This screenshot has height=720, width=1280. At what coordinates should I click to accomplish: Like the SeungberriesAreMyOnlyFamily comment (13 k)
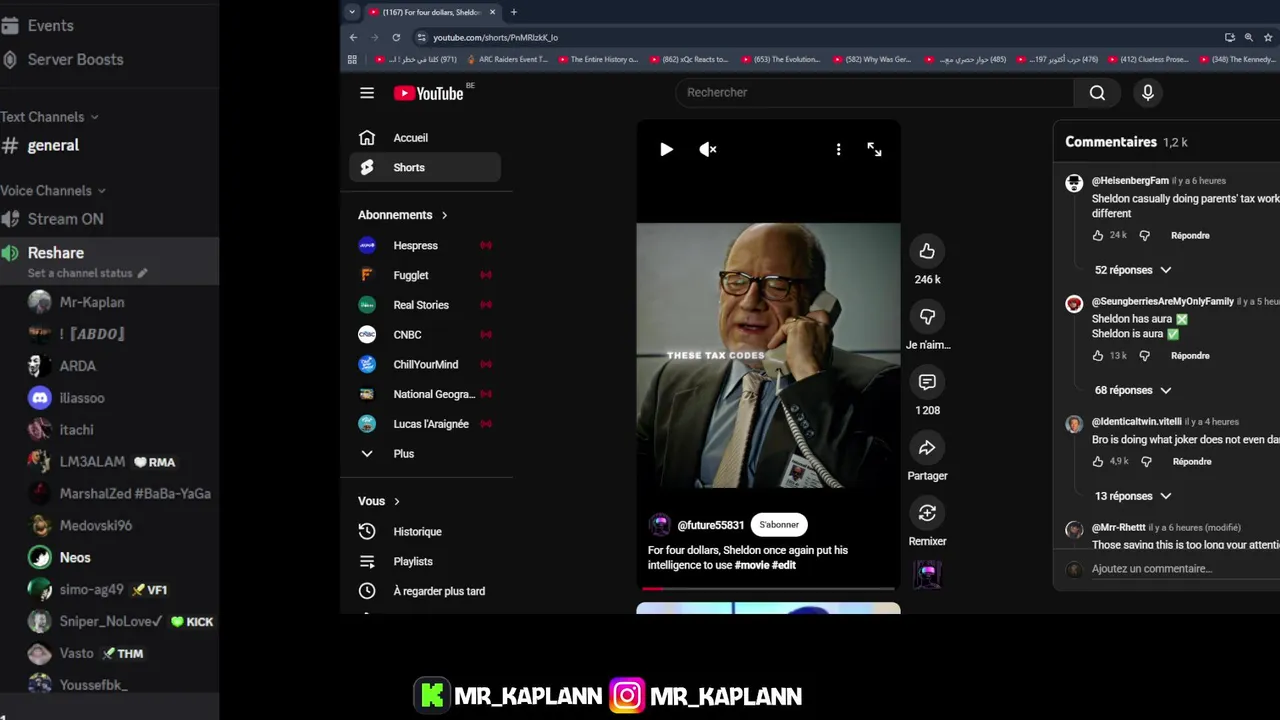[1098, 355]
